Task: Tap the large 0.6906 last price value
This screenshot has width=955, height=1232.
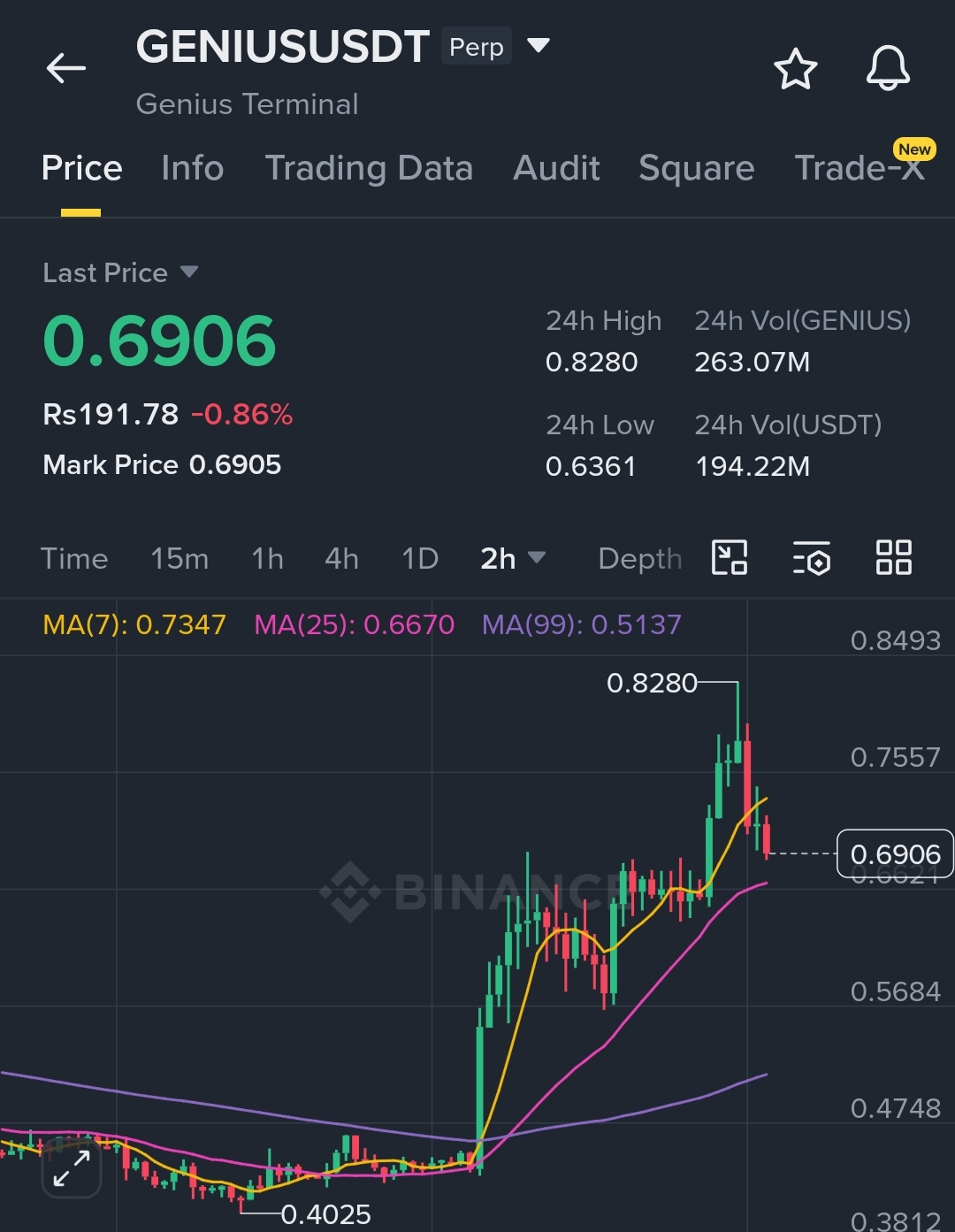Action: click(160, 341)
